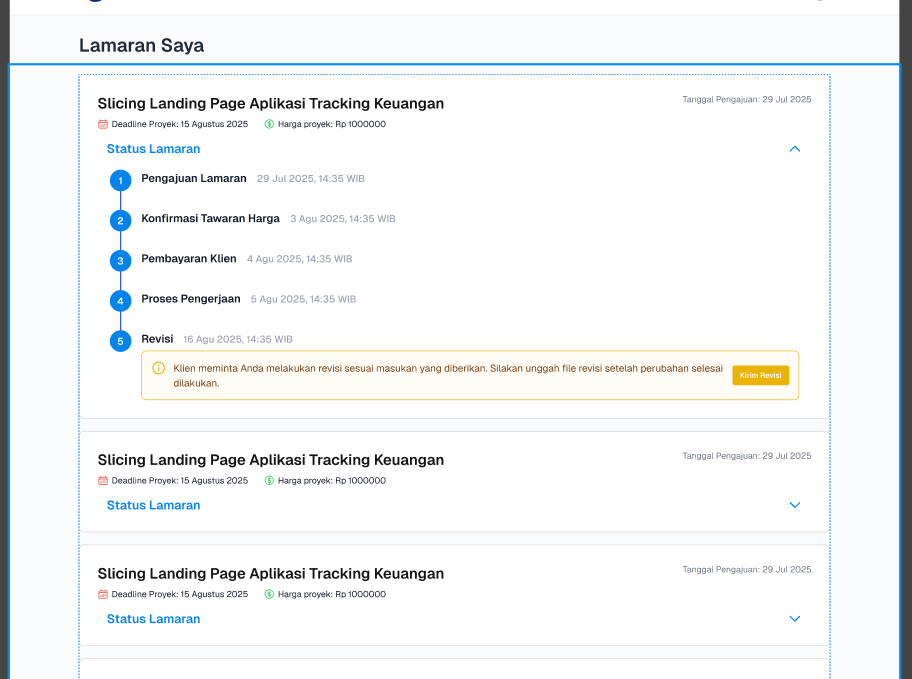Click the green price icon in first card

[x=269, y=124]
